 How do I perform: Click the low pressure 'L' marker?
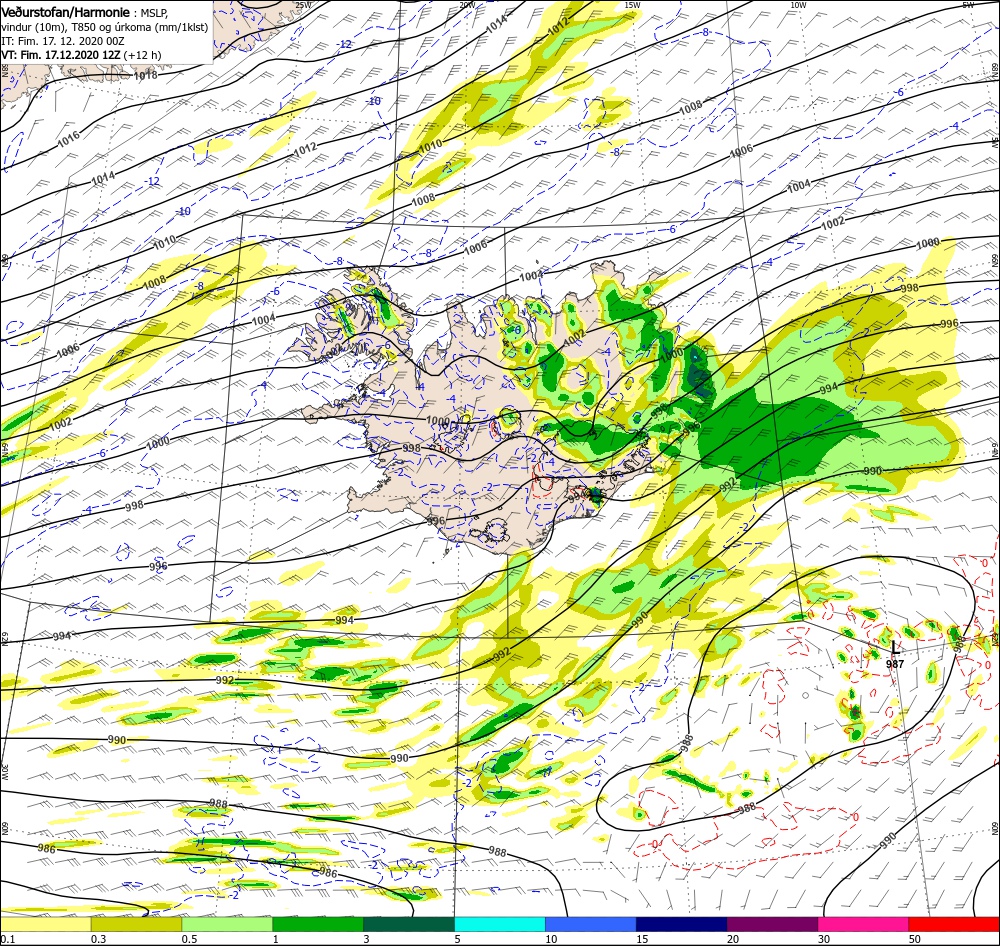[x=895, y=649]
